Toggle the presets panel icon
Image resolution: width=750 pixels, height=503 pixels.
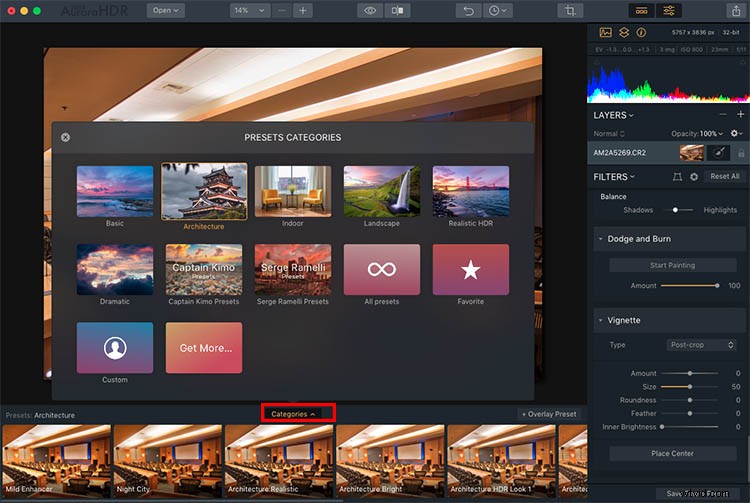(641, 11)
